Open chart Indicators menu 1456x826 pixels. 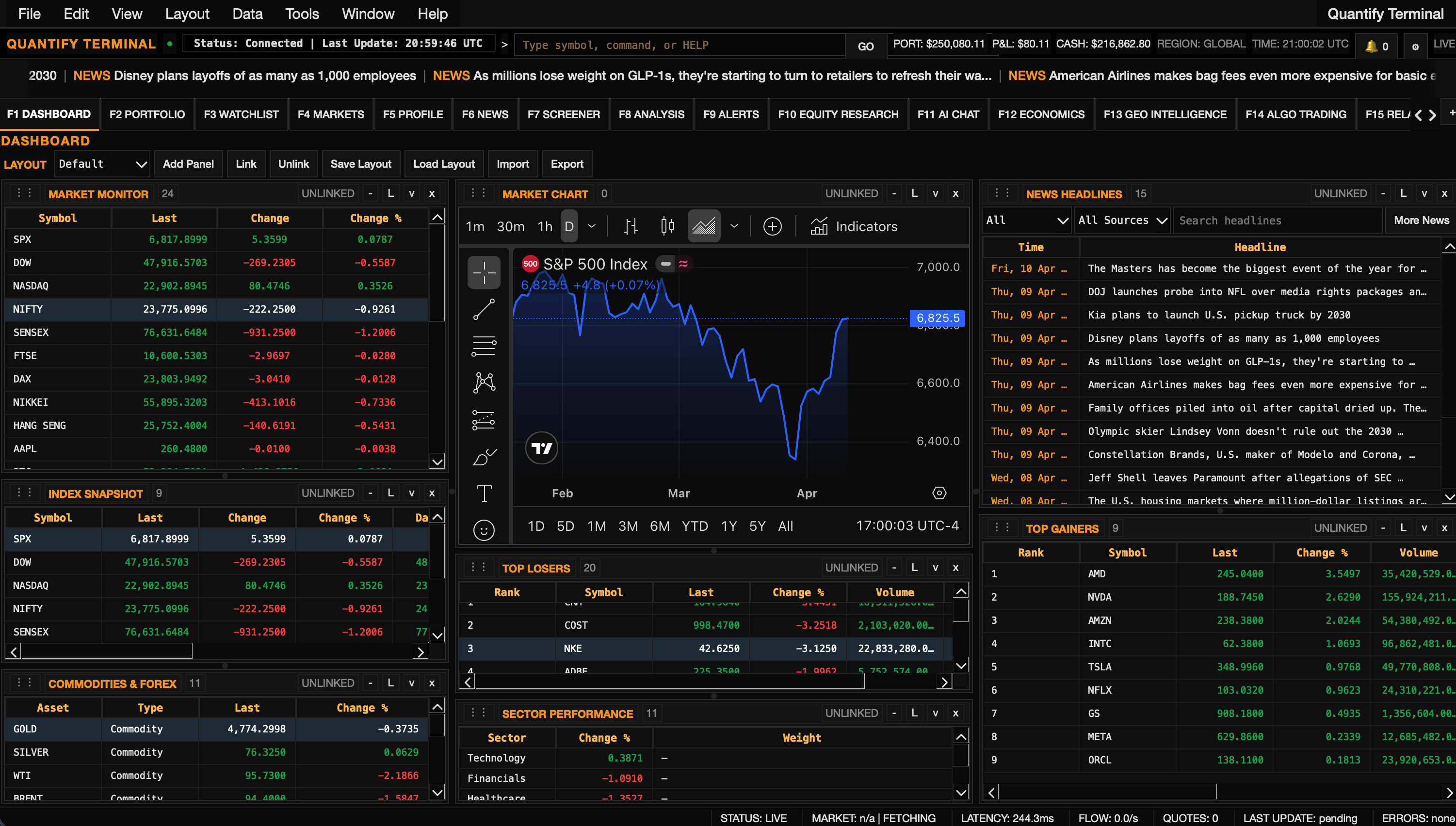(854, 226)
